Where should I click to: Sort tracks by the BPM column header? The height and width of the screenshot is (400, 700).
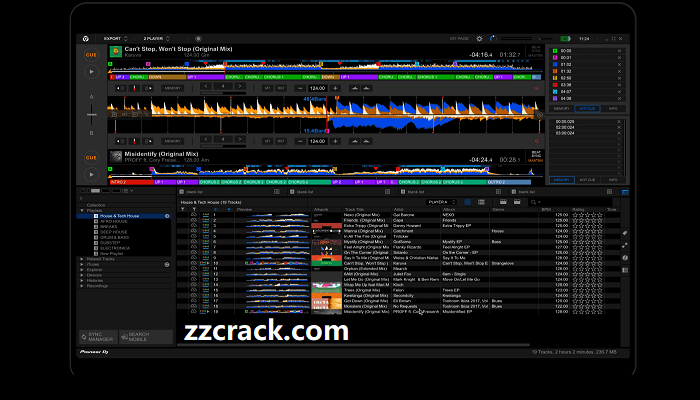[x=546, y=209]
